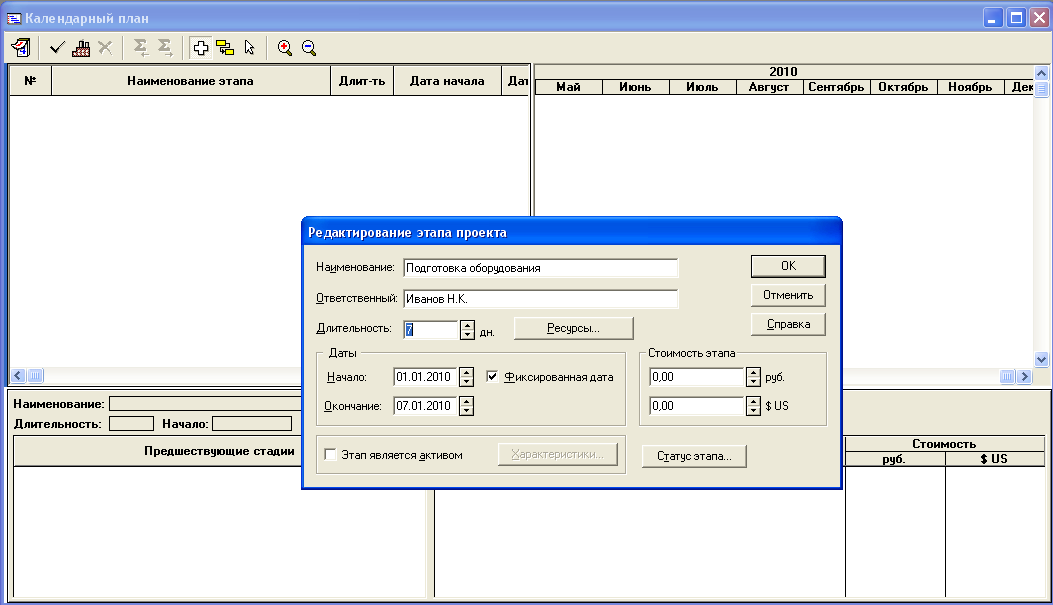Click the Gantt chart's vertical scrollbar down arrow

tap(1041, 359)
